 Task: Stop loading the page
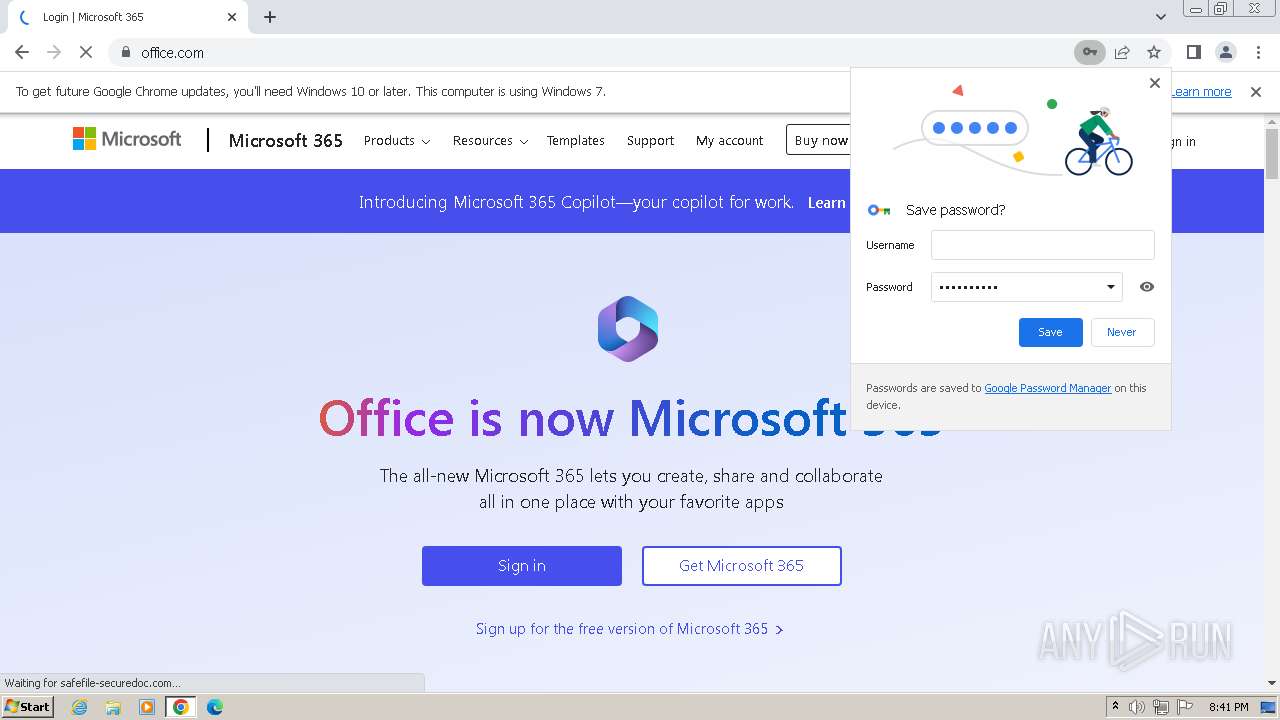[86, 52]
